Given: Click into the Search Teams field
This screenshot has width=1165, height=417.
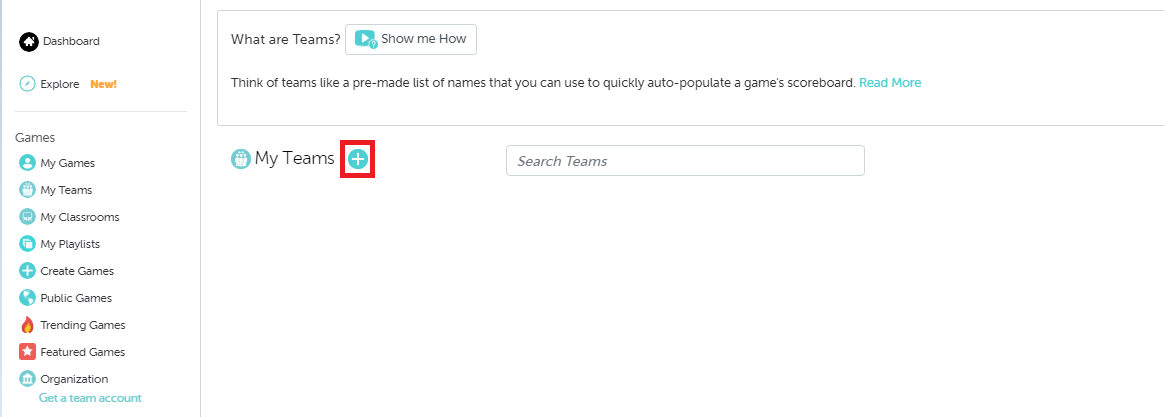Looking at the screenshot, I should [x=685, y=161].
